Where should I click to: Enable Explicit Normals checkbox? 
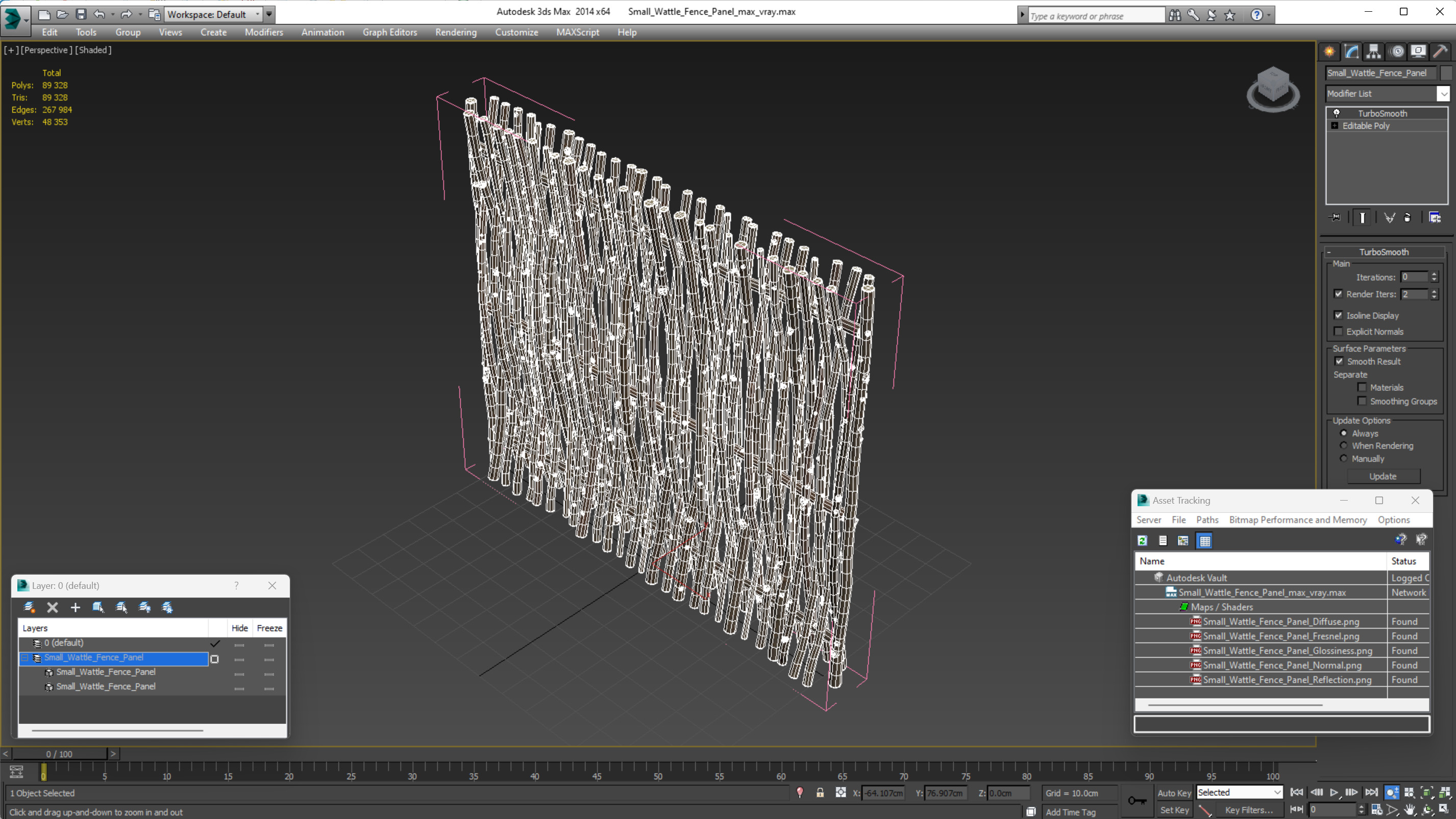coord(1339,331)
